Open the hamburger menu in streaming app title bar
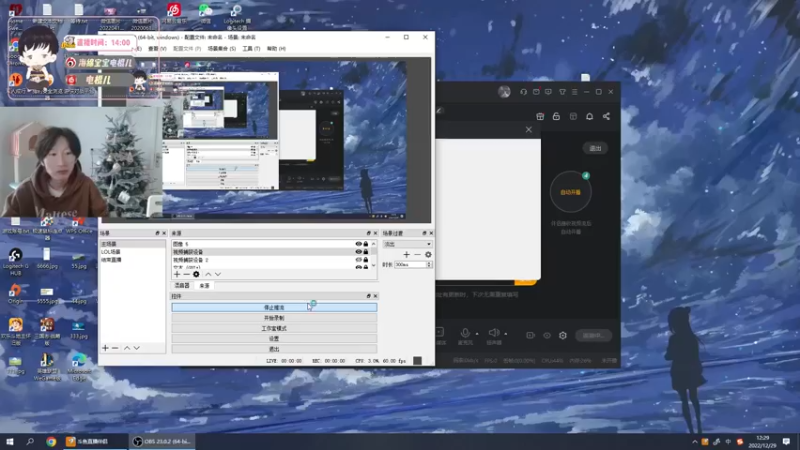800x450 pixels. (x=574, y=92)
